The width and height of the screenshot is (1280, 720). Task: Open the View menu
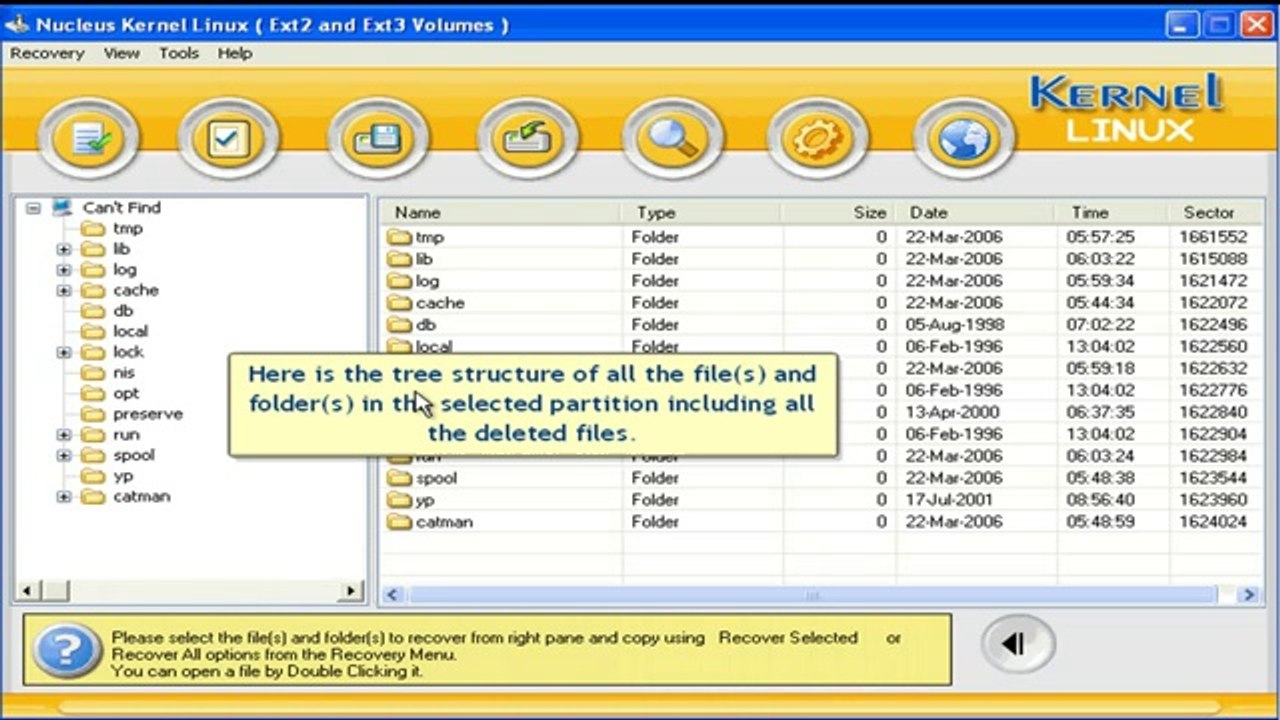121,53
